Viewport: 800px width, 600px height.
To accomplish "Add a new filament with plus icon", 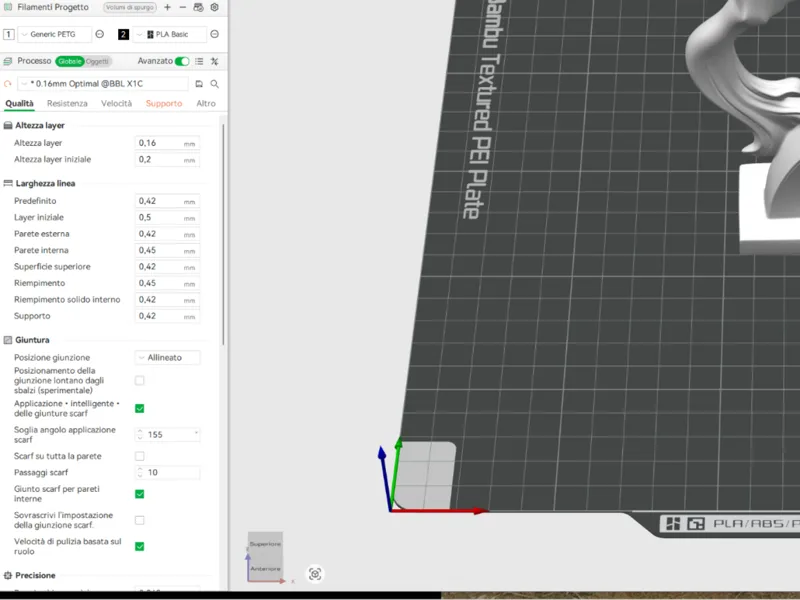I will [x=167, y=7].
